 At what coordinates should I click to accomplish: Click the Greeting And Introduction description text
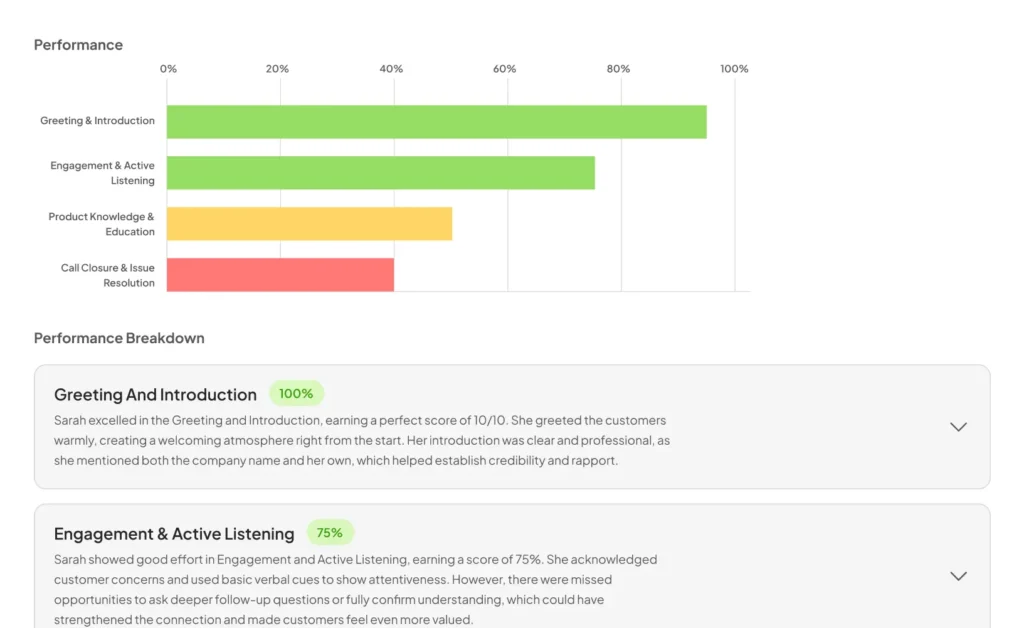[362, 440]
